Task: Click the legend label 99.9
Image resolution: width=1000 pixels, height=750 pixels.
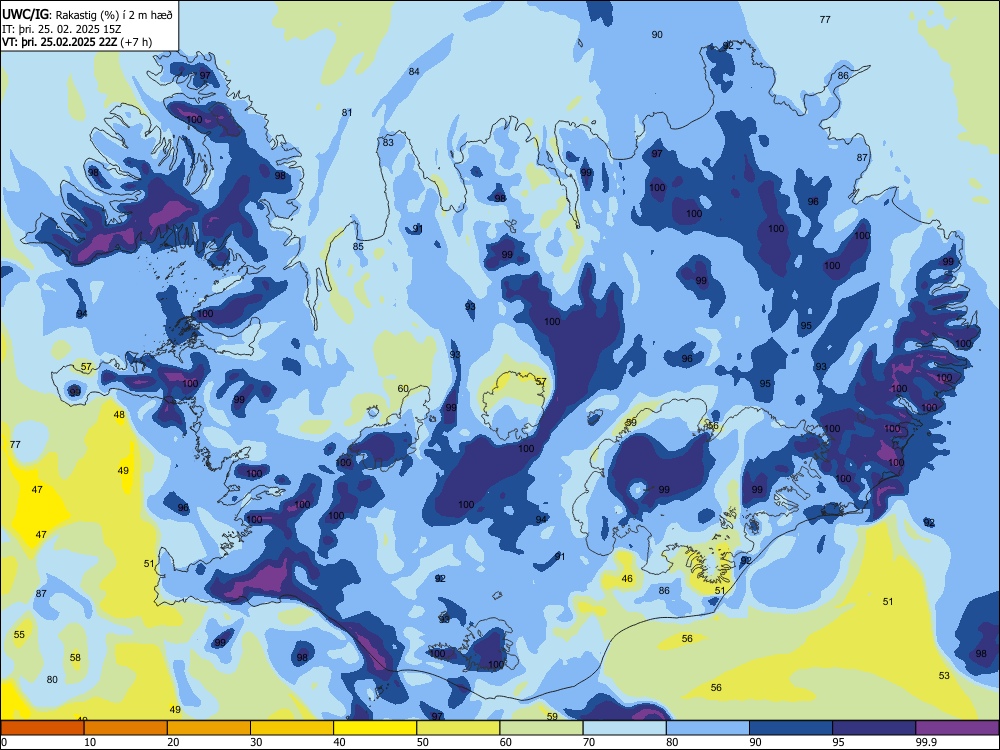Action: pyautogui.click(x=926, y=742)
